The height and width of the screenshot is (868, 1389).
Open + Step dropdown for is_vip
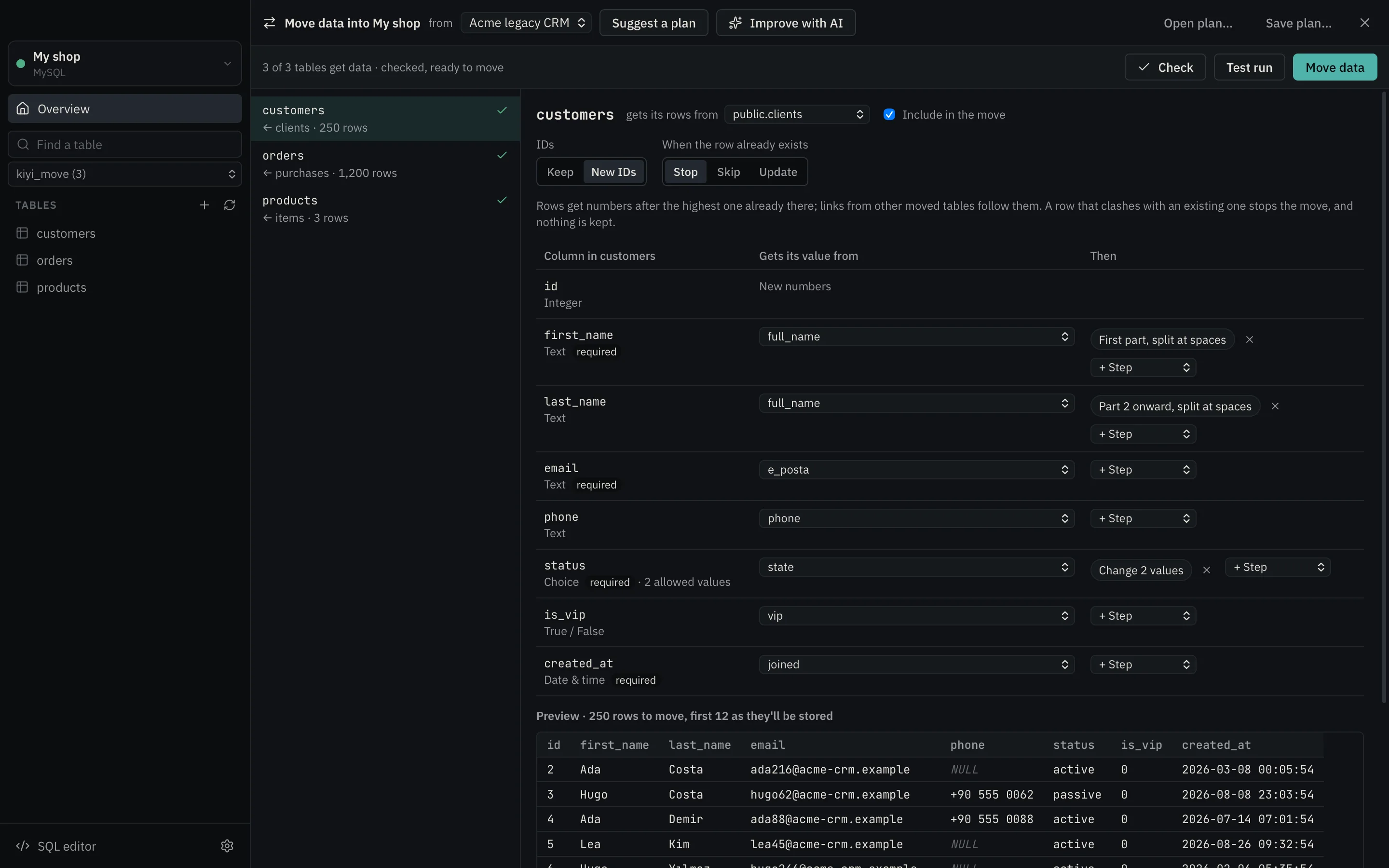coord(1143,615)
